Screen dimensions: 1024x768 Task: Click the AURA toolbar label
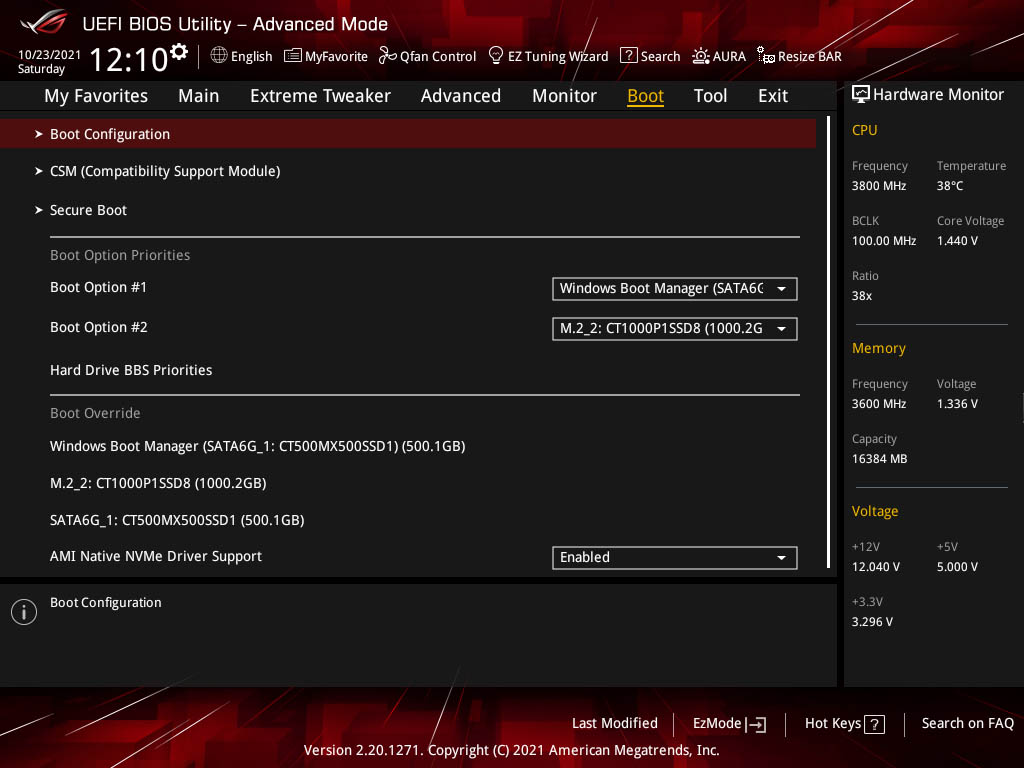coord(729,56)
